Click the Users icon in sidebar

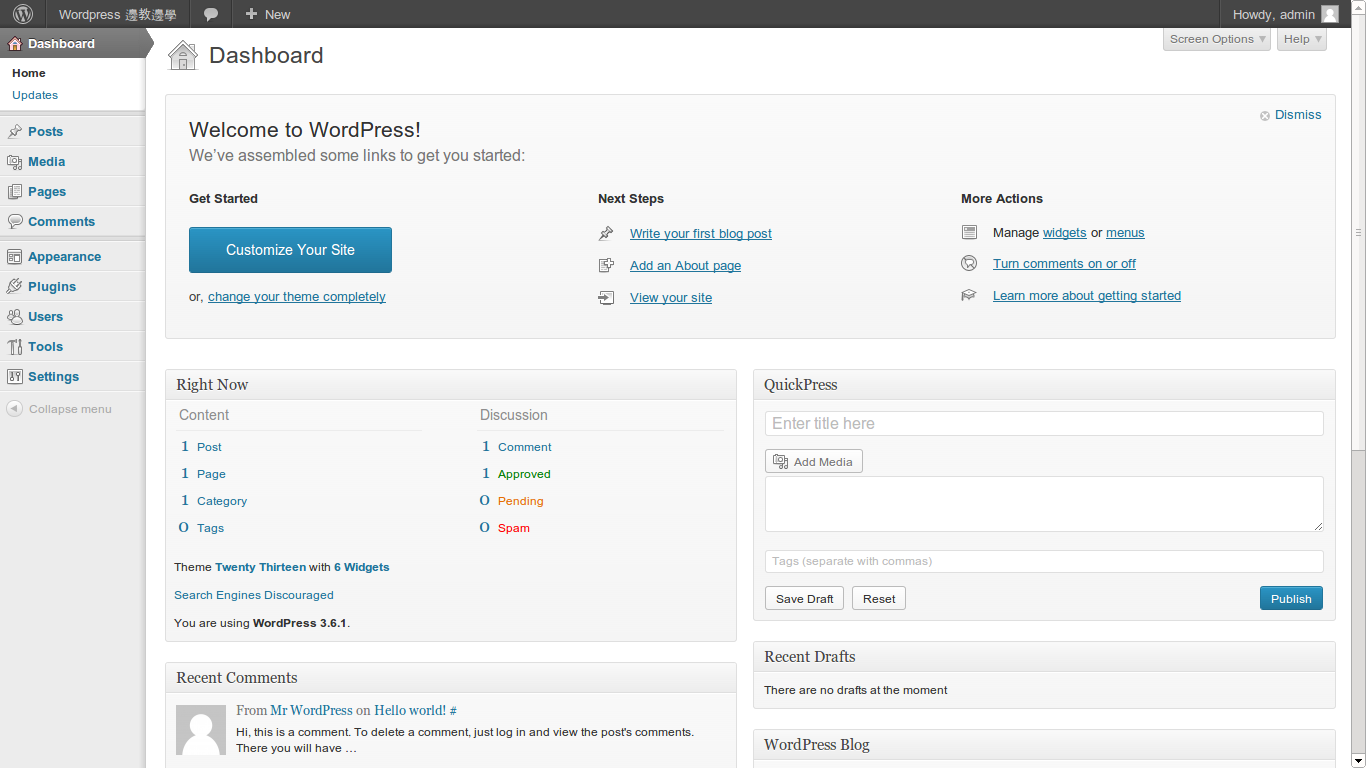pyautogui.click(x=15, y=316)
